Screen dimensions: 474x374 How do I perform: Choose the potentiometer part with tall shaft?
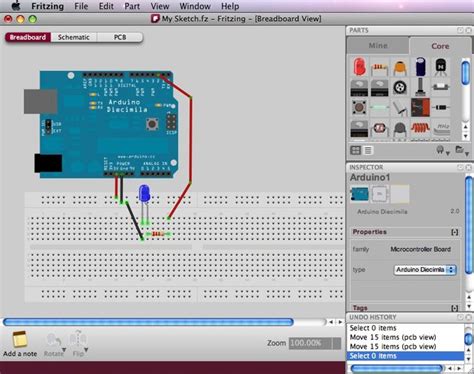tap(420, 87)
